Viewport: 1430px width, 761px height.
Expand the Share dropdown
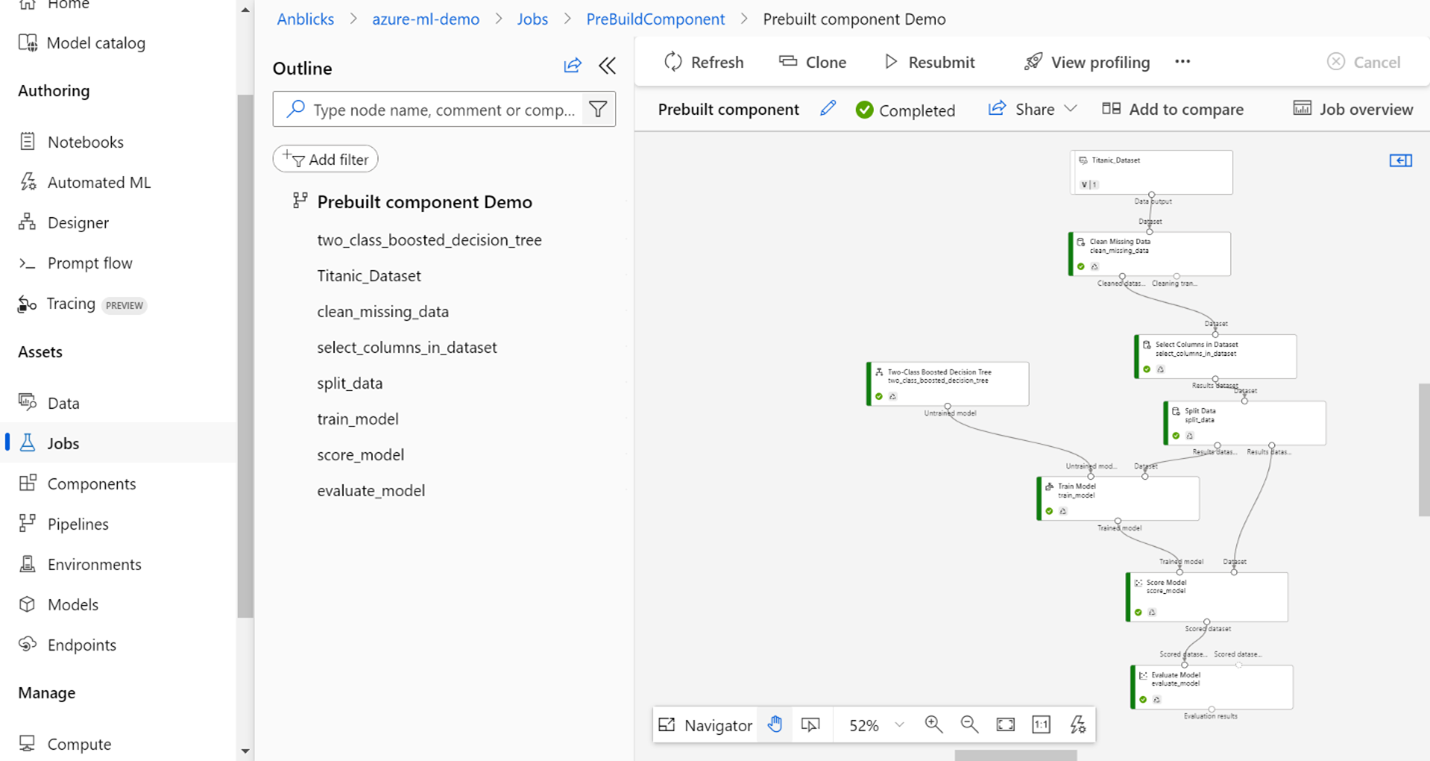pos(1070,109)
